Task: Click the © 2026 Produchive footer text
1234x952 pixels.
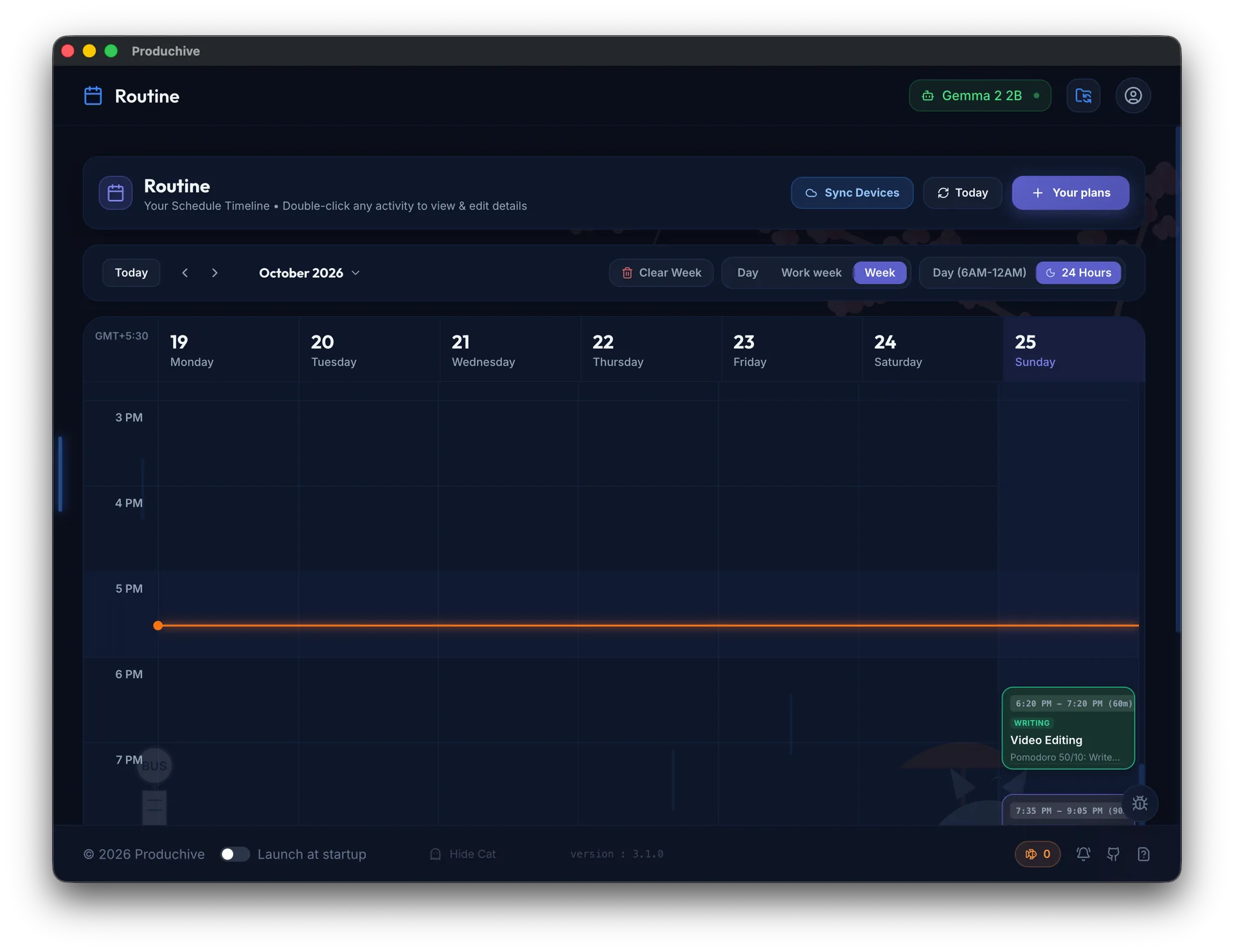Action: [144, 854]
